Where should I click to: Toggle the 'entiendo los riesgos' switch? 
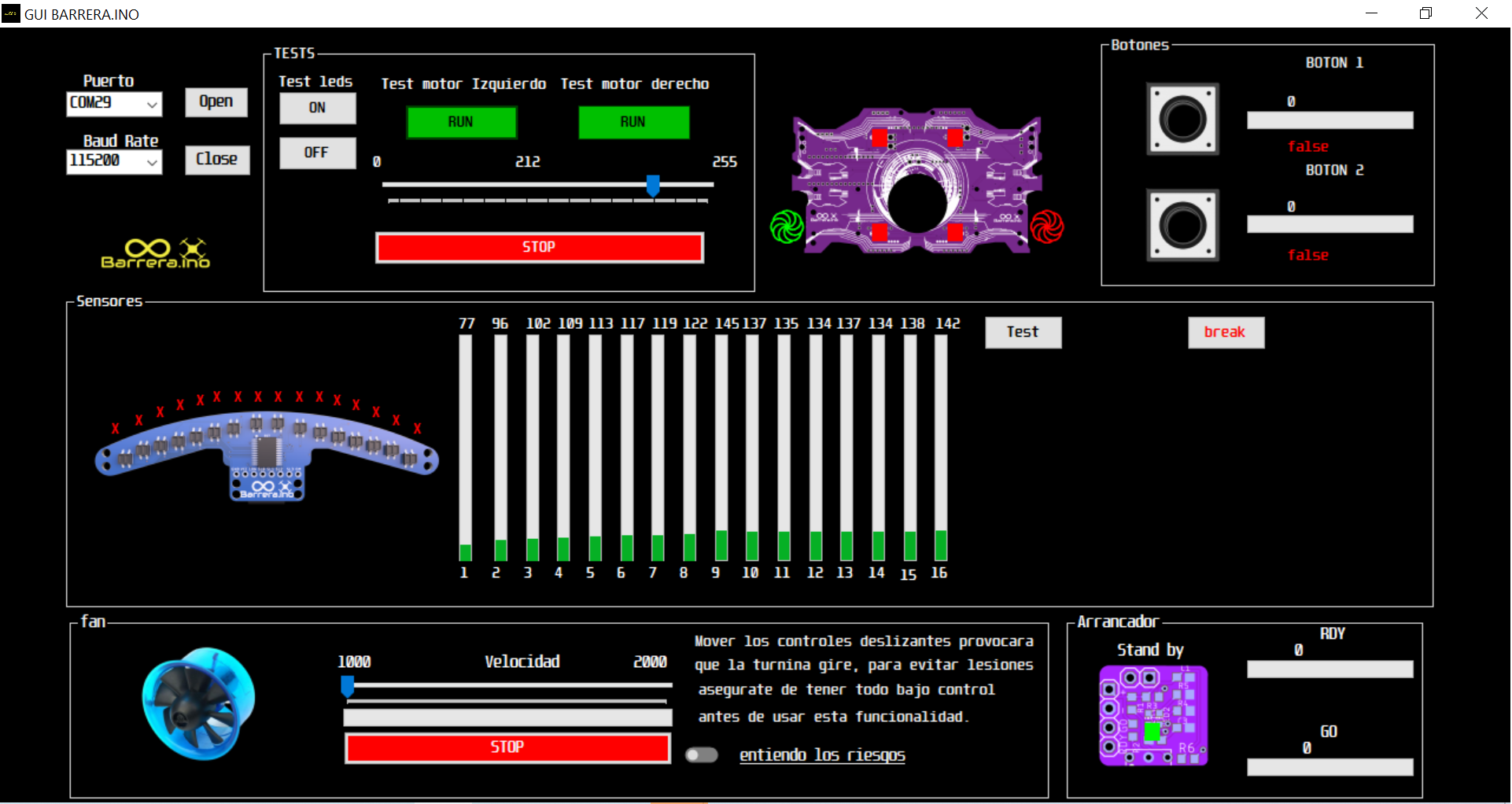pos(701,755)
